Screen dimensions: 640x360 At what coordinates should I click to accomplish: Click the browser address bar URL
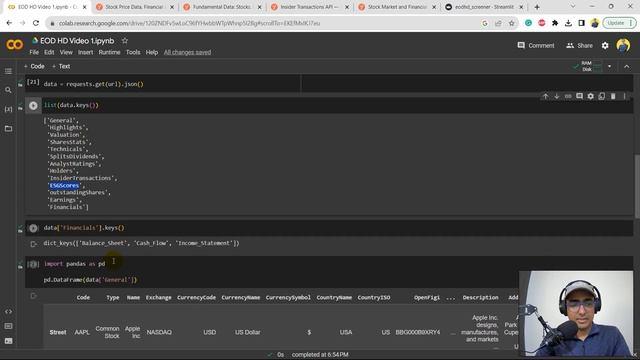click(x=189, y=23)
